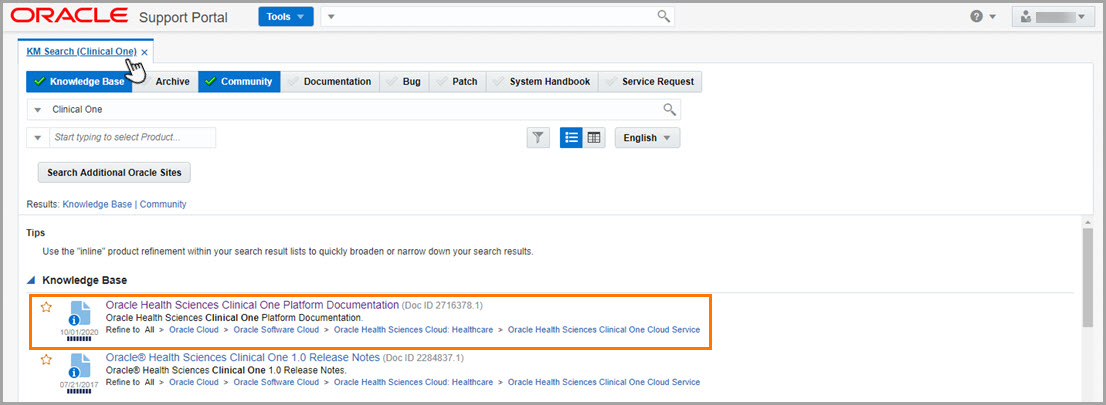
Task: Refine first result to Clinical One Cloud Service
Action: [x=604, y=330]
